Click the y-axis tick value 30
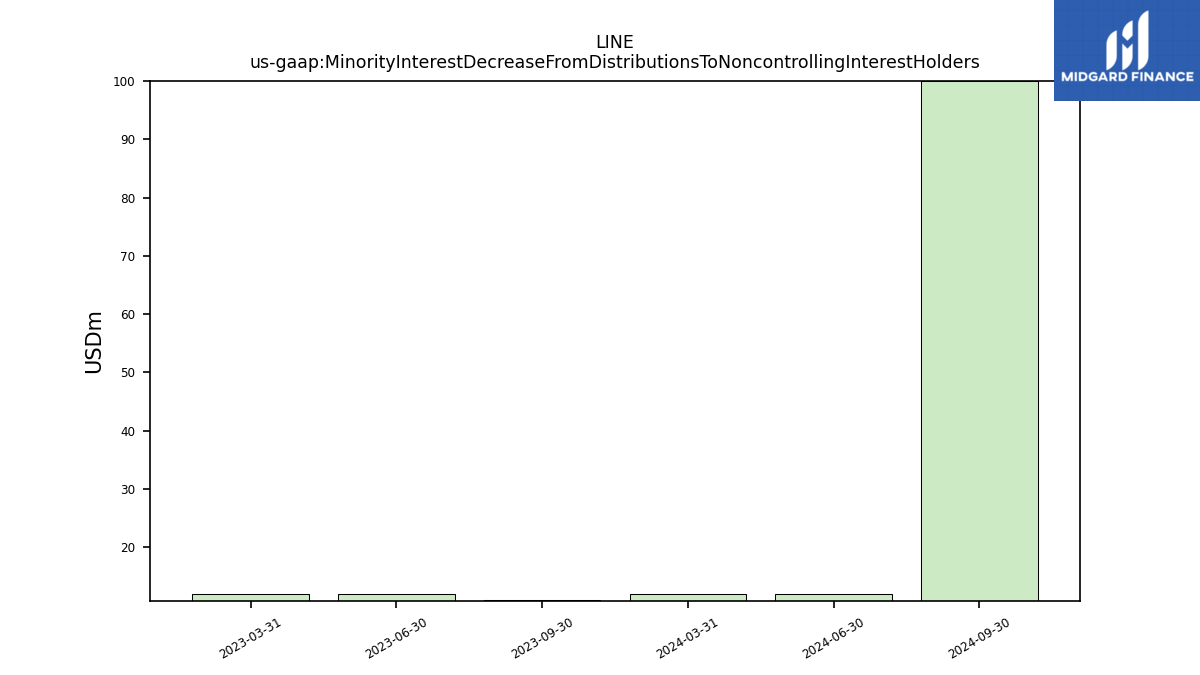Screen dimensions: 1200x675 tap(128, 490)
